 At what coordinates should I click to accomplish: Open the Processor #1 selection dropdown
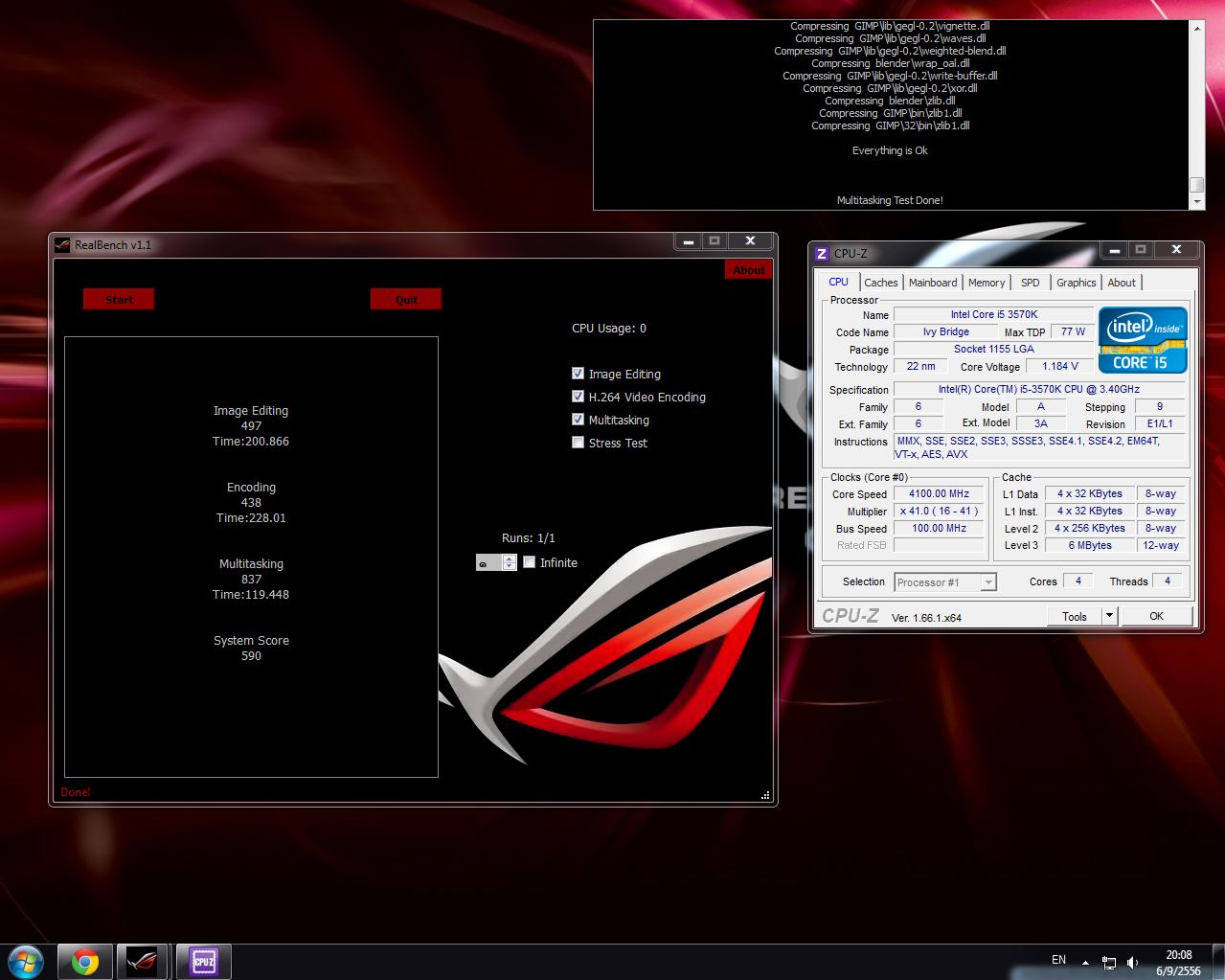tap(945, 582)
